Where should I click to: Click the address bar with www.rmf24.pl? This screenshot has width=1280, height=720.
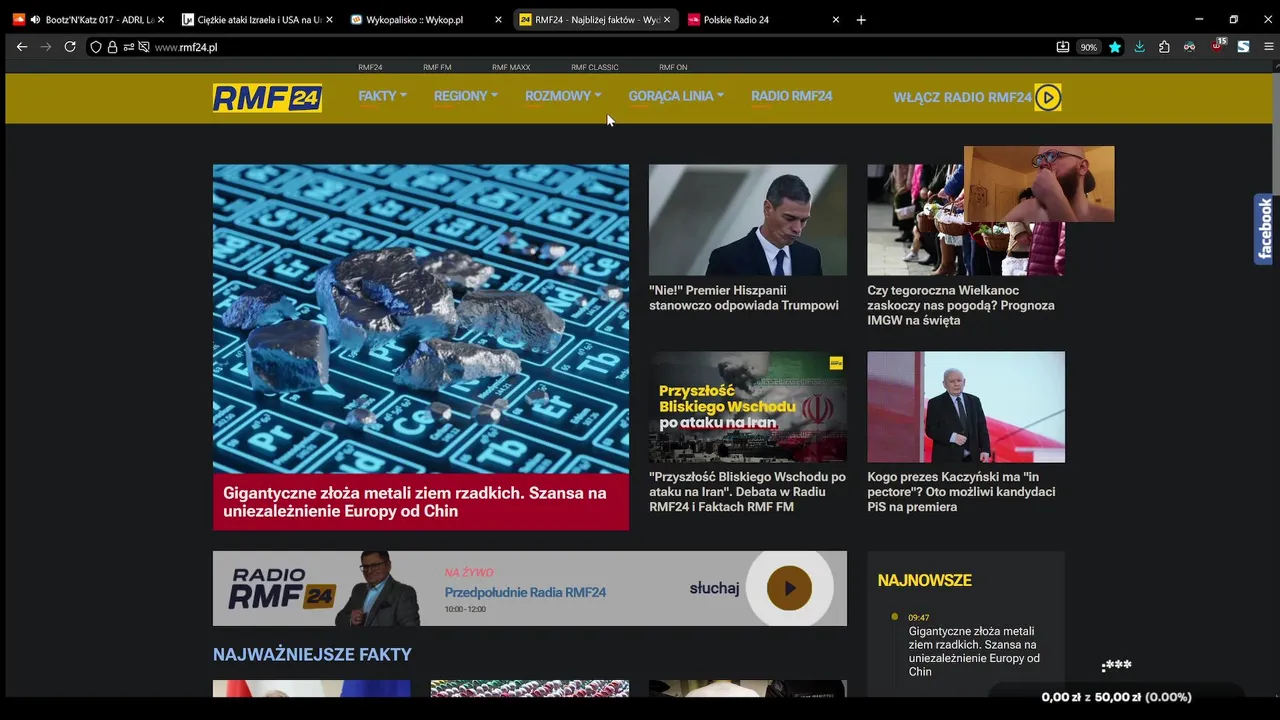[600, 47]
